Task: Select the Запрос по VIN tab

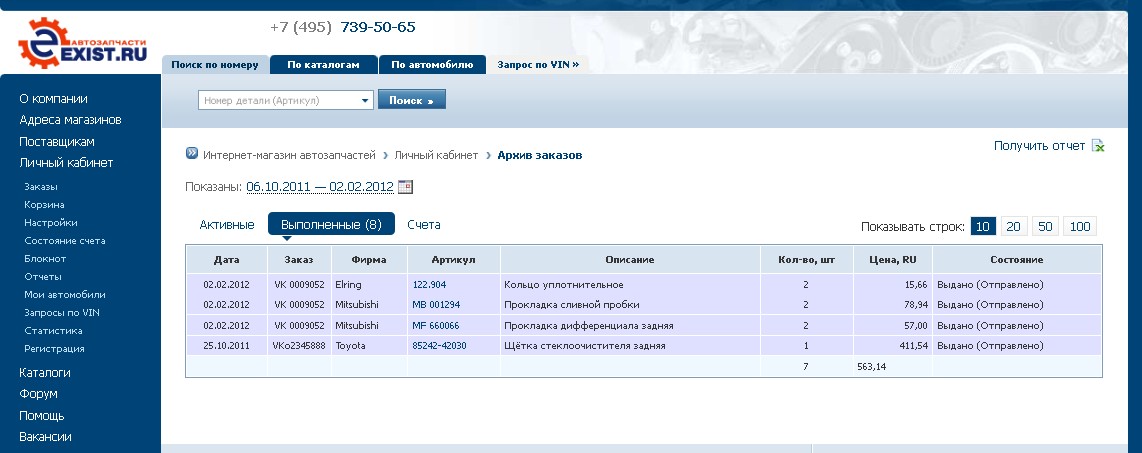Action: tap(538, 65)
